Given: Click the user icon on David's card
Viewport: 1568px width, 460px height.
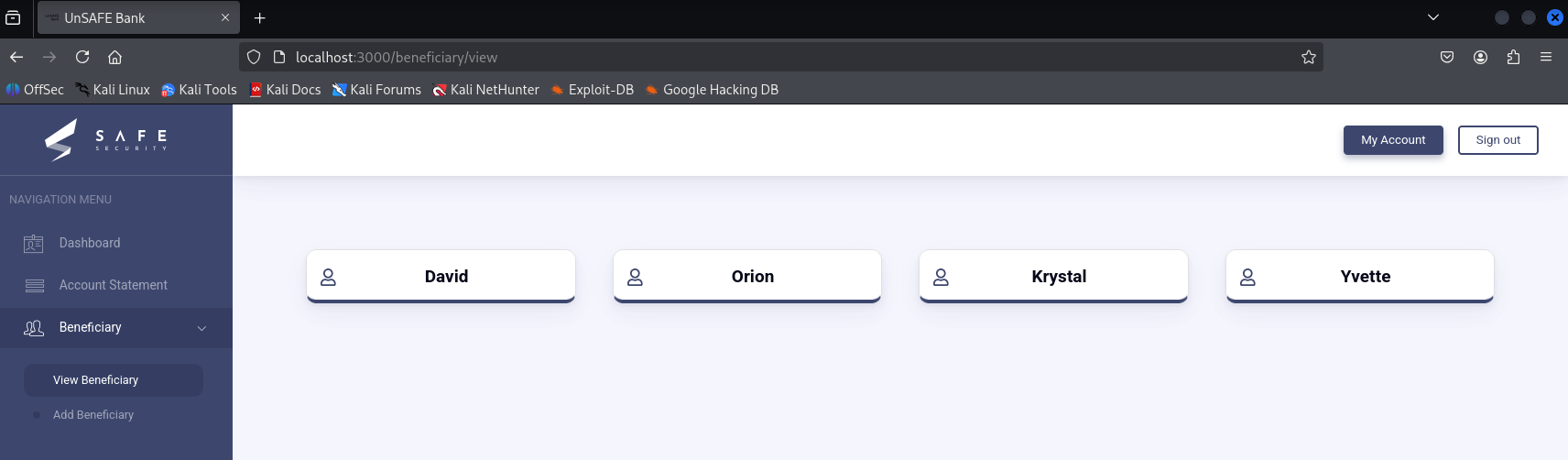Looking at the screenshot, I should (328, 277).
